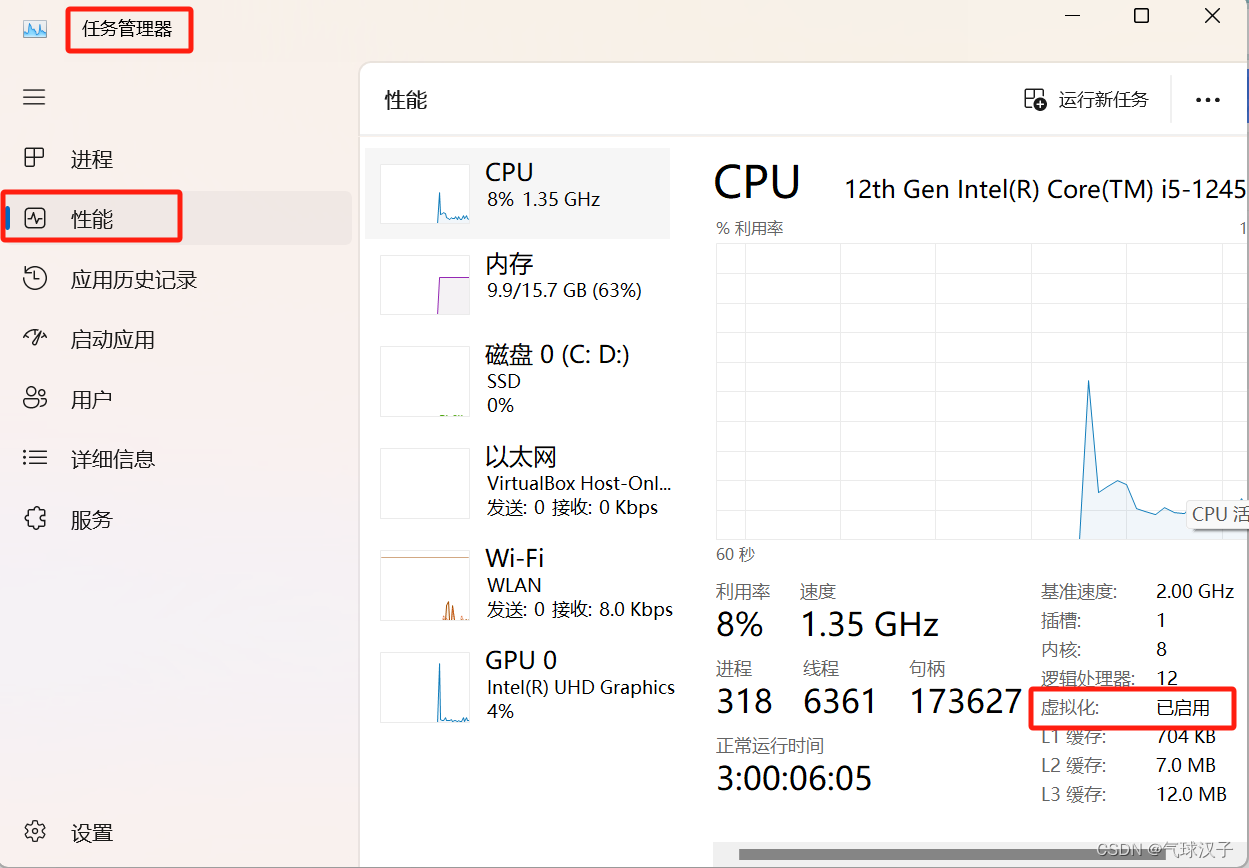Viewport: 1249px width, 868px height.
Task: Click the 6361 线程 count value
Action: click(840, 702)
